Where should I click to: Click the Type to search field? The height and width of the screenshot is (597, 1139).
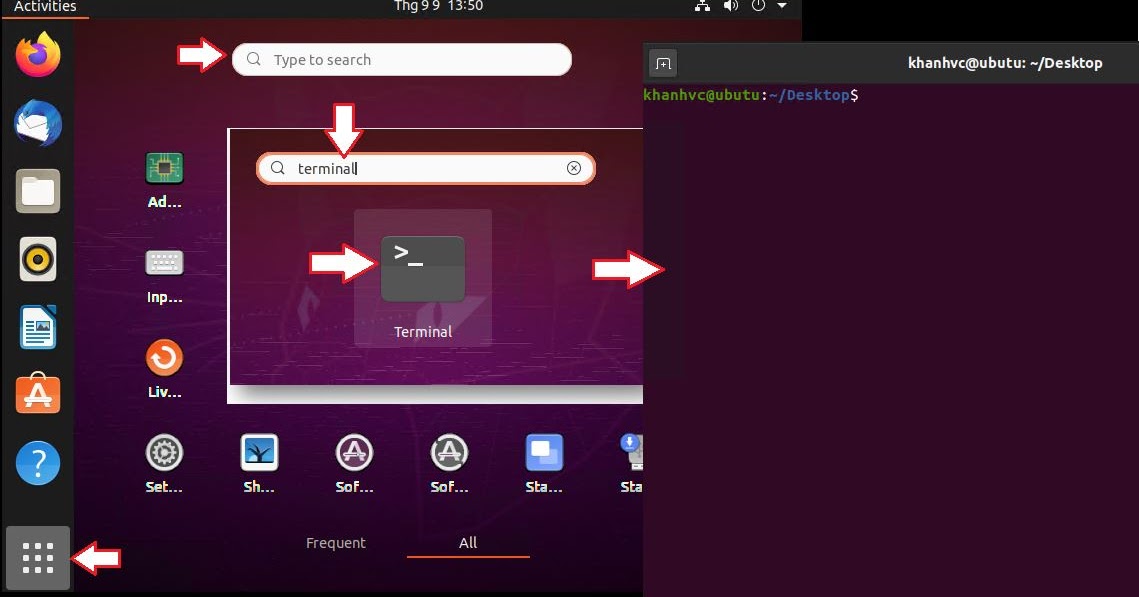[x=400, y=60]
